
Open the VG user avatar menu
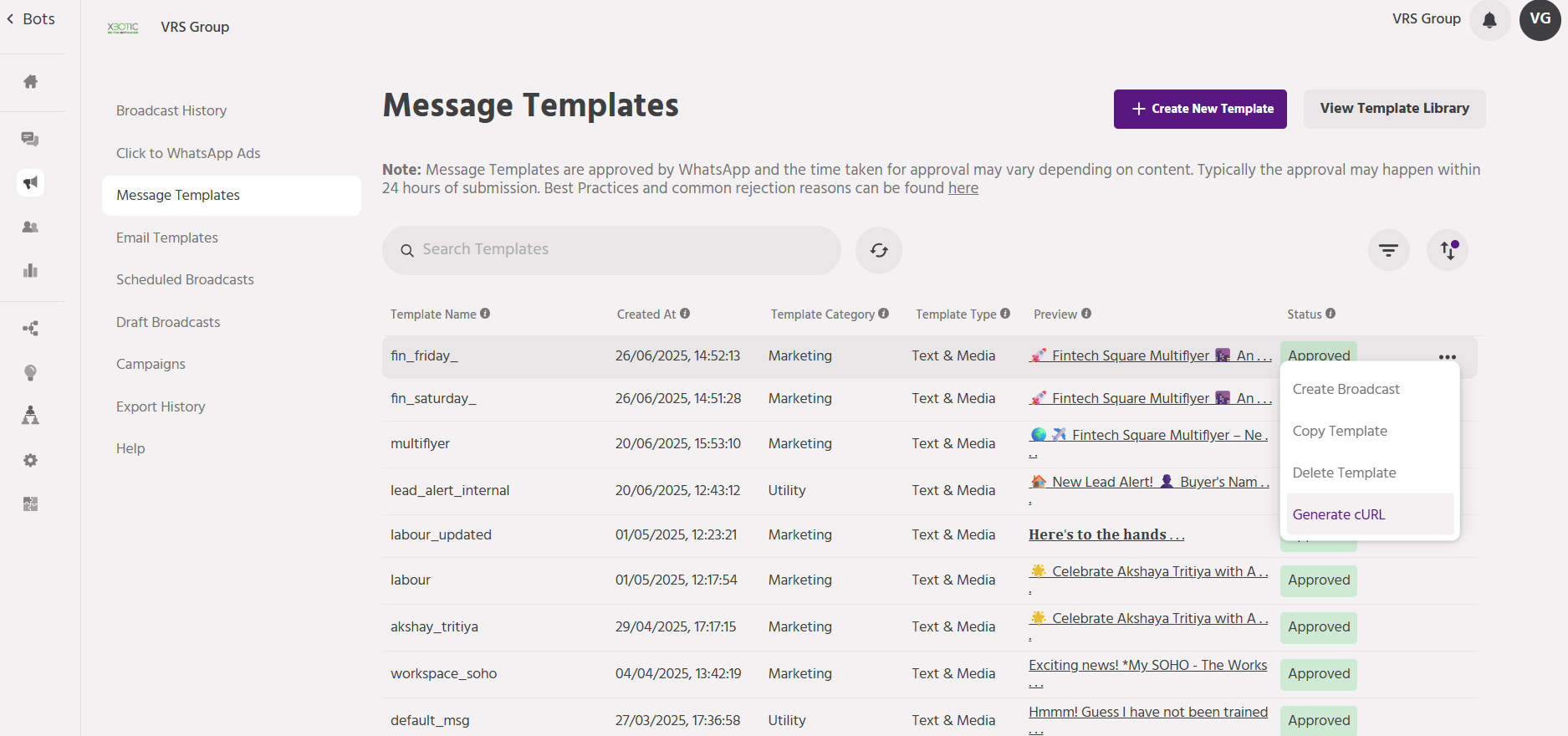[1540, 20]
